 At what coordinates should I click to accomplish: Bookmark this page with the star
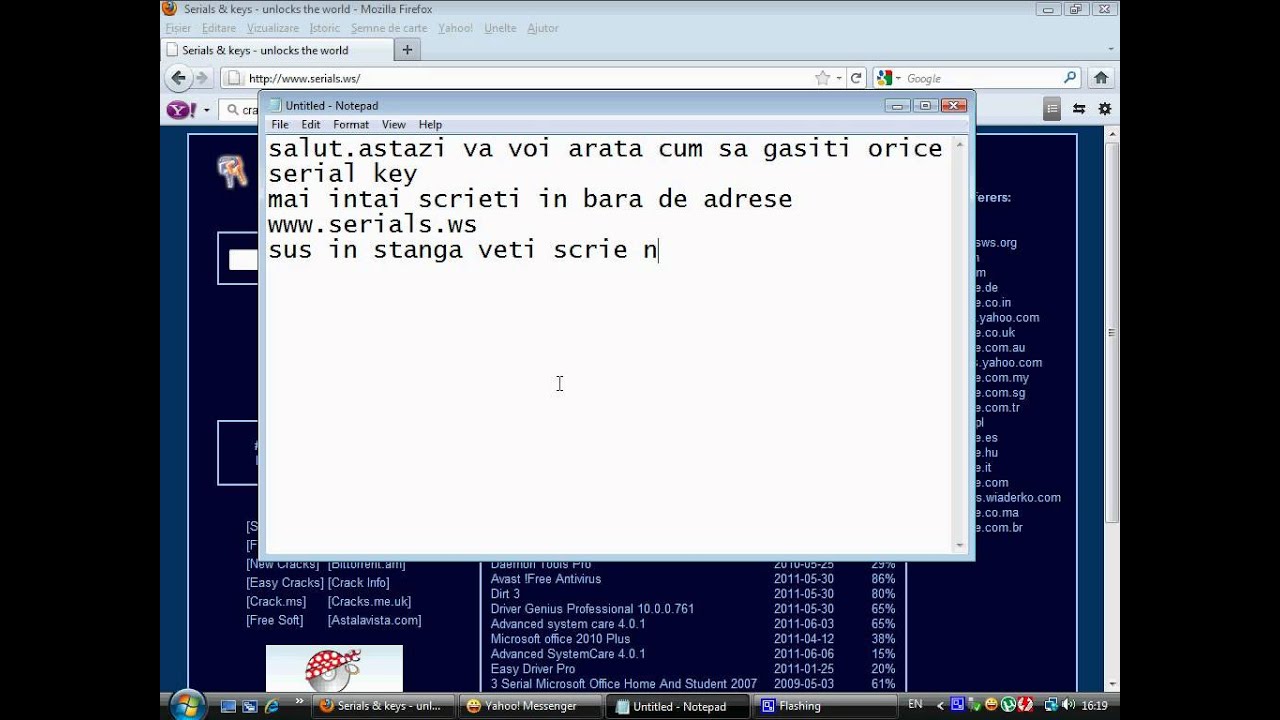(x=822, y=78)
